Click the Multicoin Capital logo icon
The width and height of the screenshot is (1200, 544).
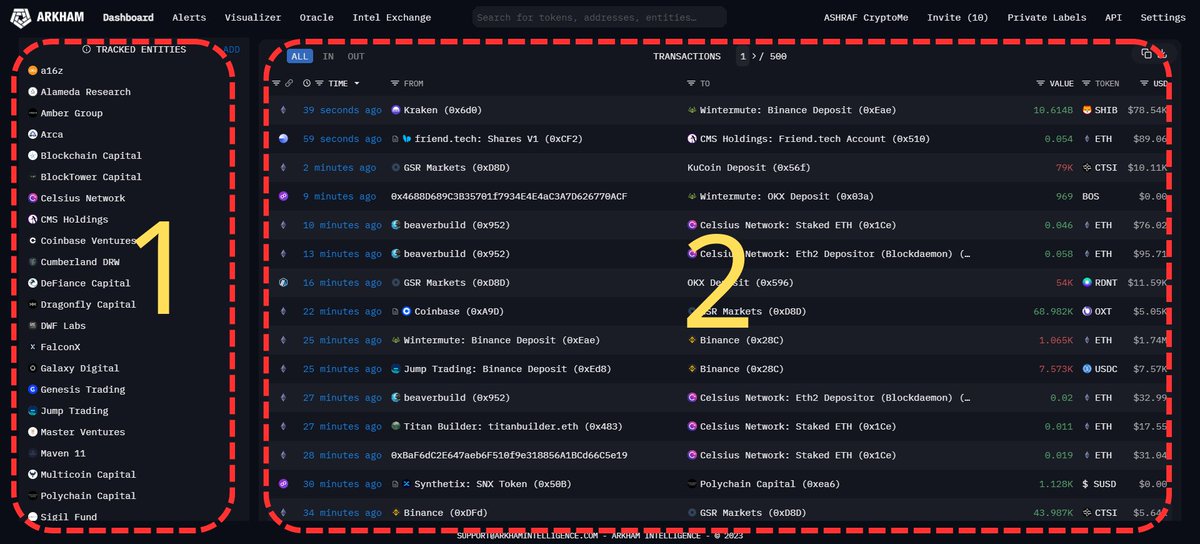pyautogui.click(x=33, y=474)
